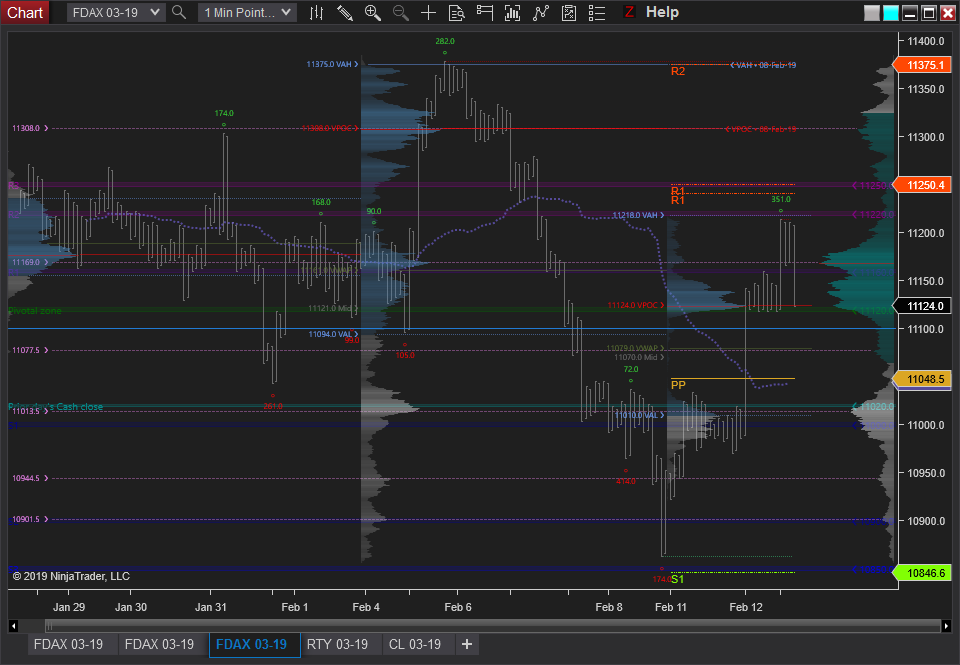This screenshot has height=665, width=960.
Task: Click the 11300.0 price axis label
Action: coord(926,137)
